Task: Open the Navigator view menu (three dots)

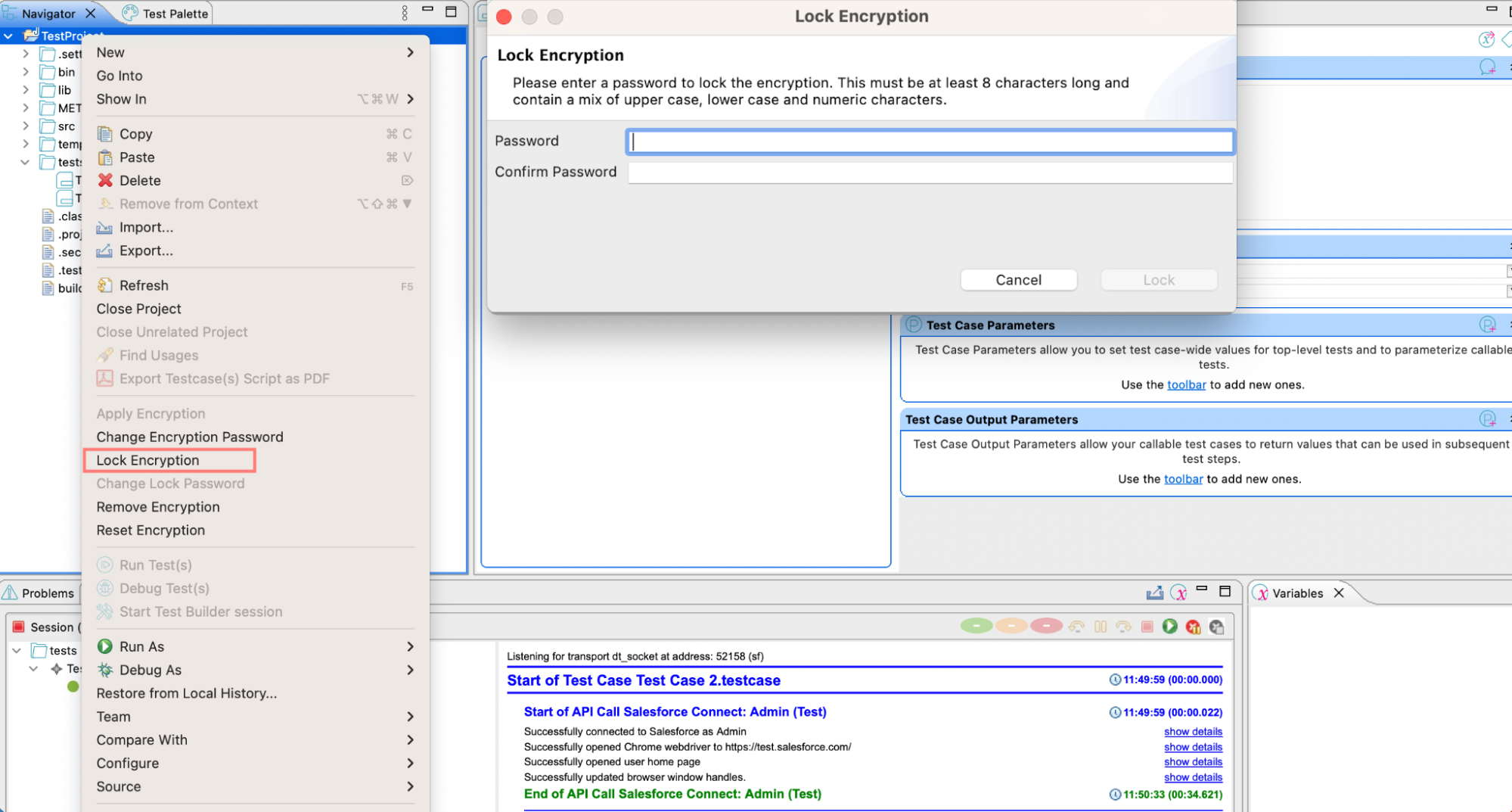Action: (x=405, y=13)
